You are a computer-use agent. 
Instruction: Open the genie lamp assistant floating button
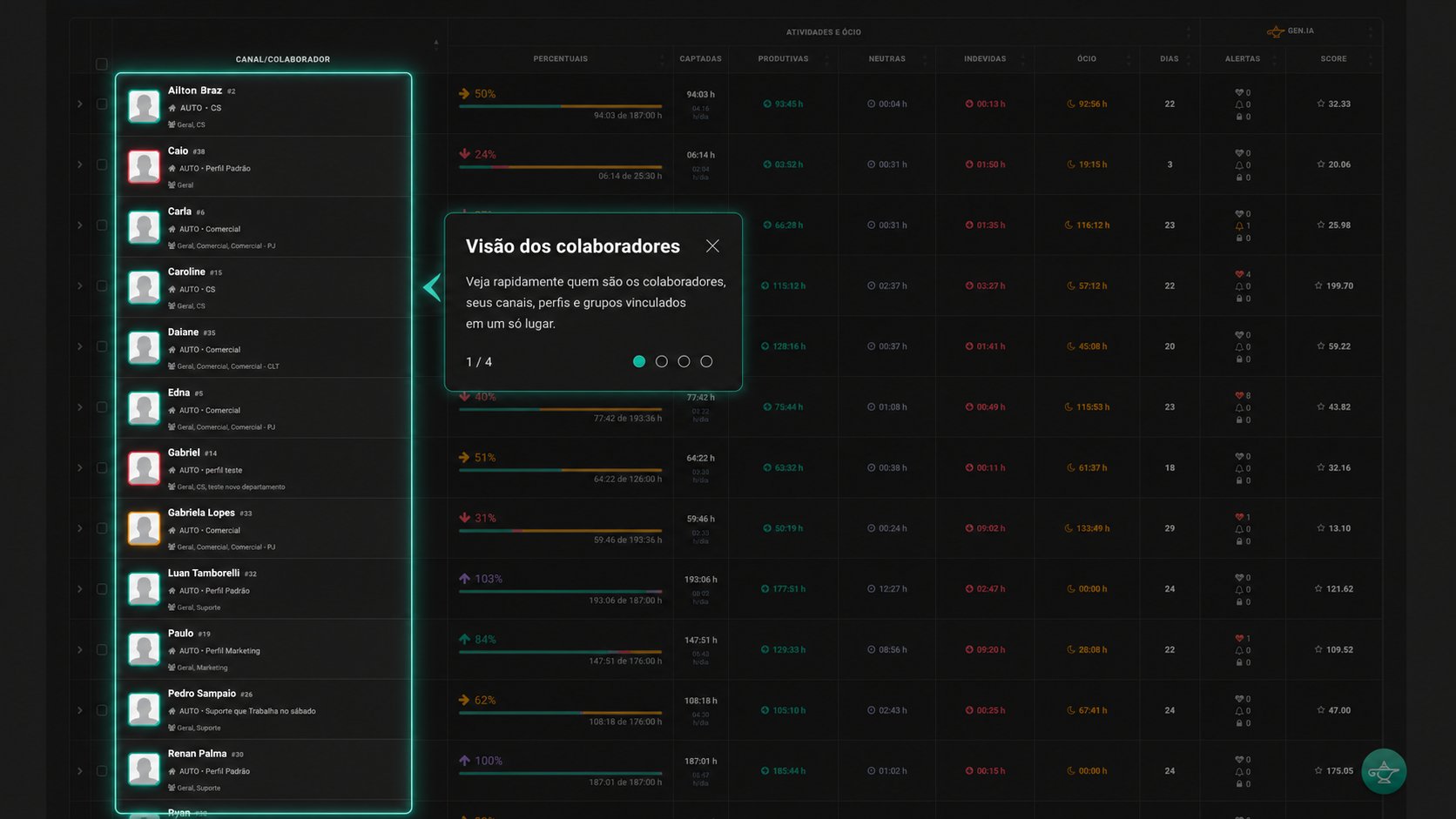(x=1384, y=771)
